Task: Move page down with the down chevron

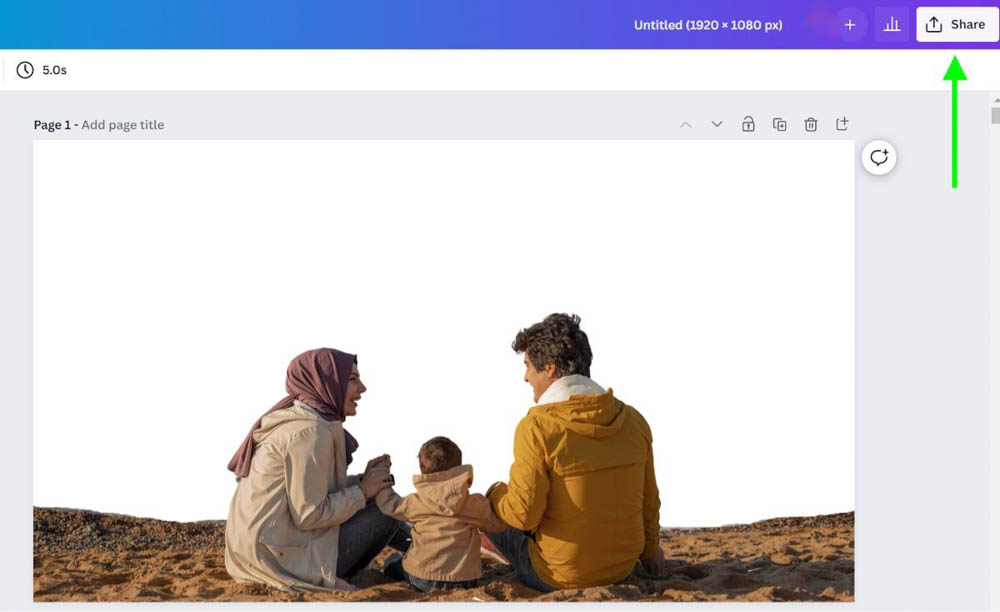Action: (x=717, y=124)
